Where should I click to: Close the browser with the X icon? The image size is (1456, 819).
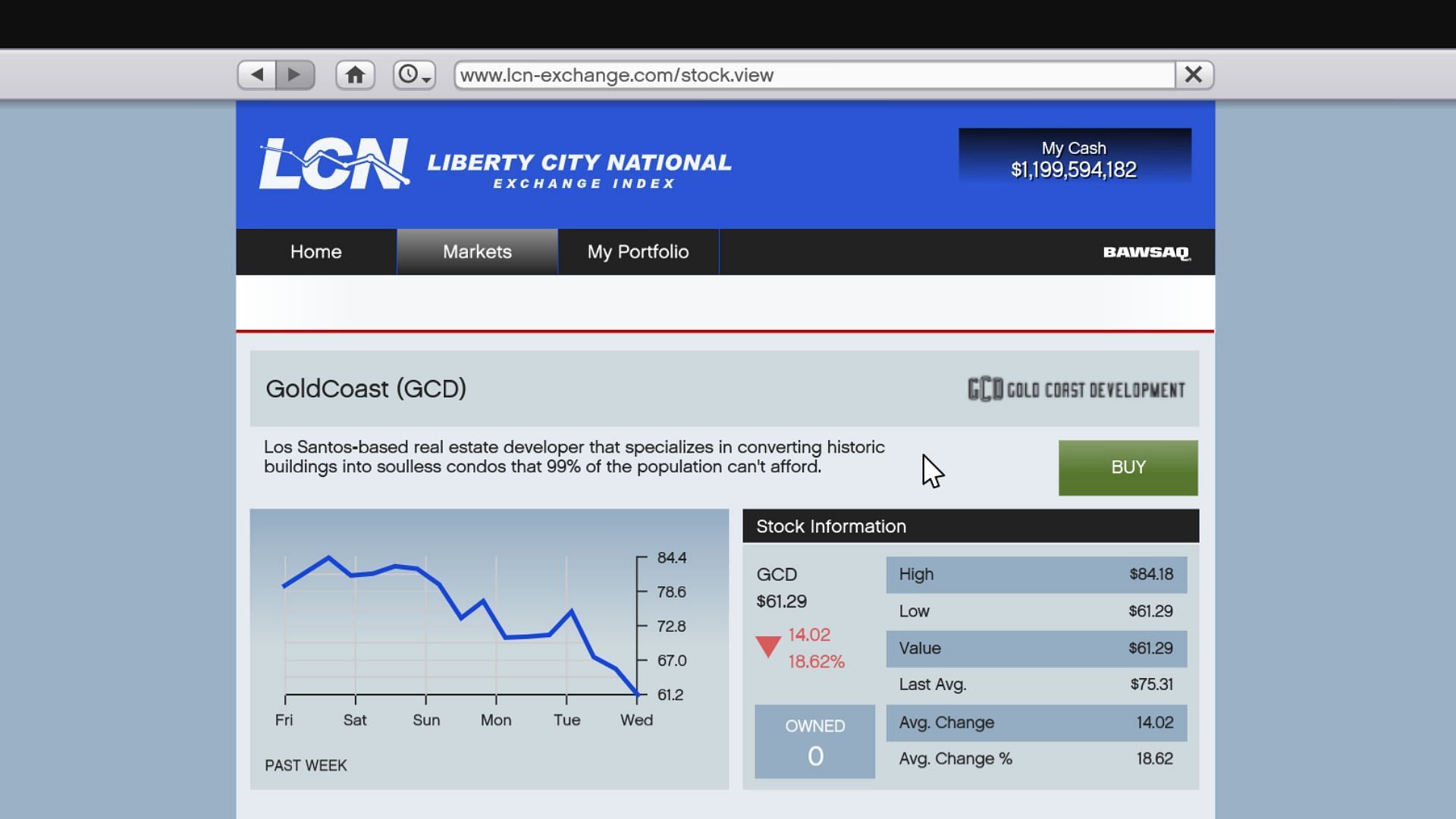tap(1194, 75)
